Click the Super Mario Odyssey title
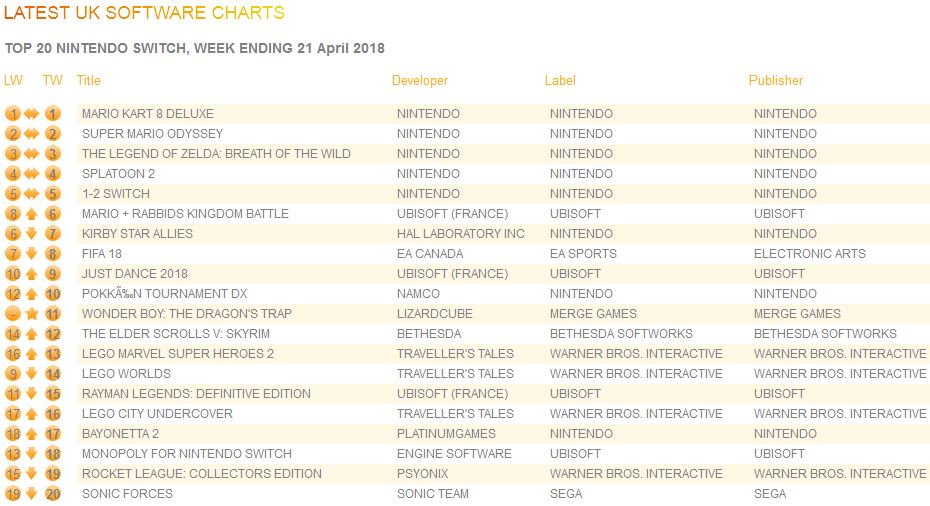The width and height of the screenshot is (930, 506). [x=152, y=134]
